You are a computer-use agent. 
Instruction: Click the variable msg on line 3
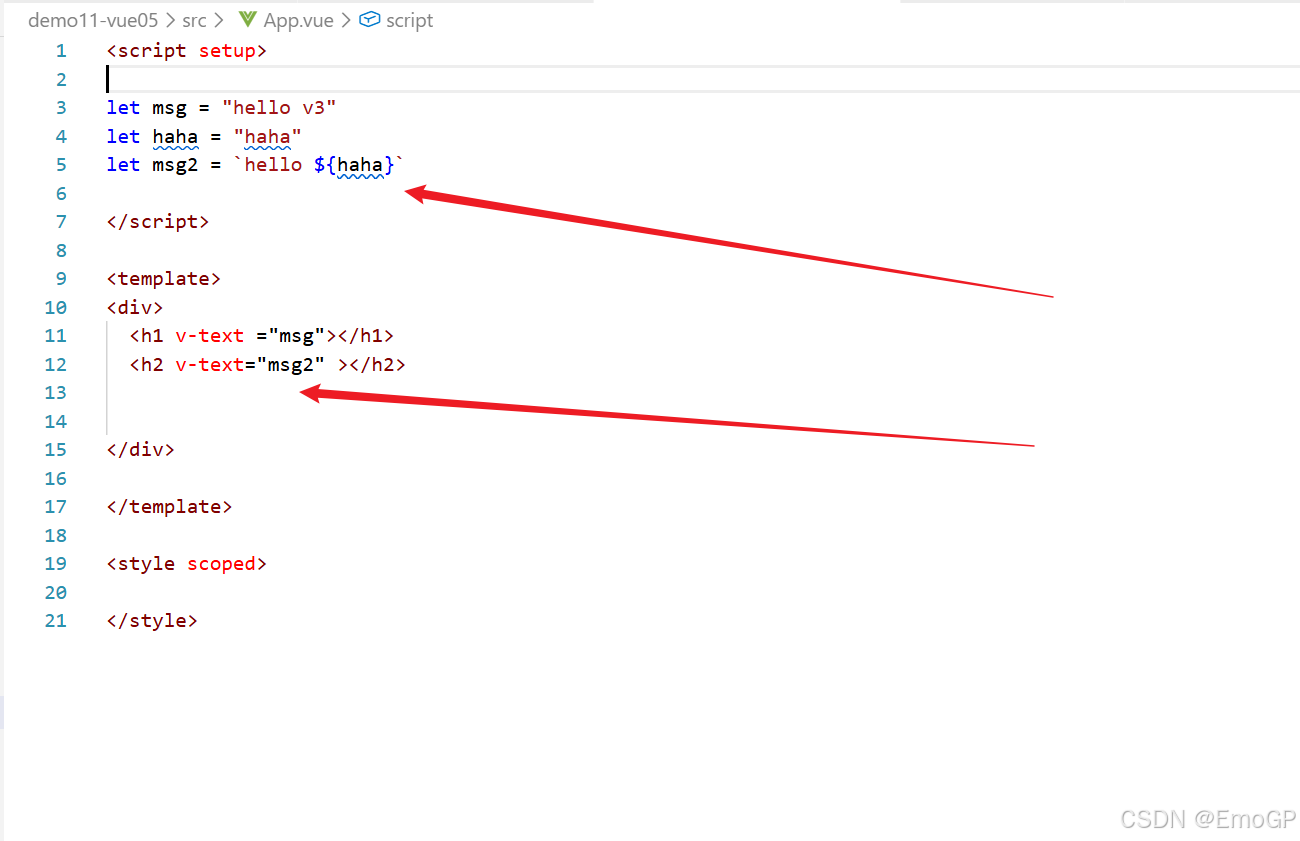[x=170, y=108]
